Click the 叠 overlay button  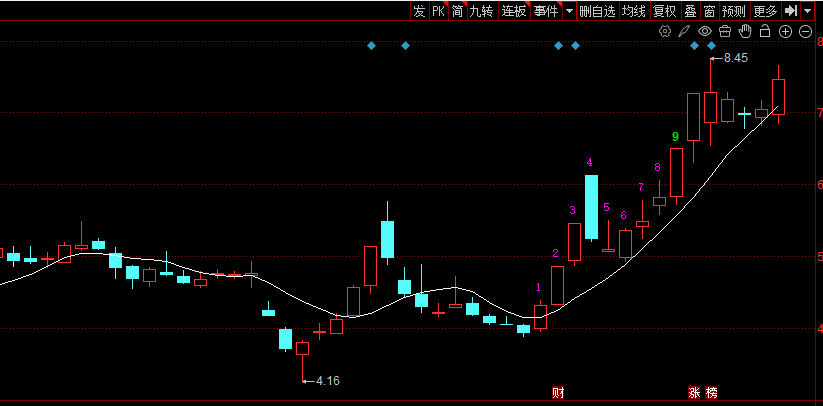(690, 11)
